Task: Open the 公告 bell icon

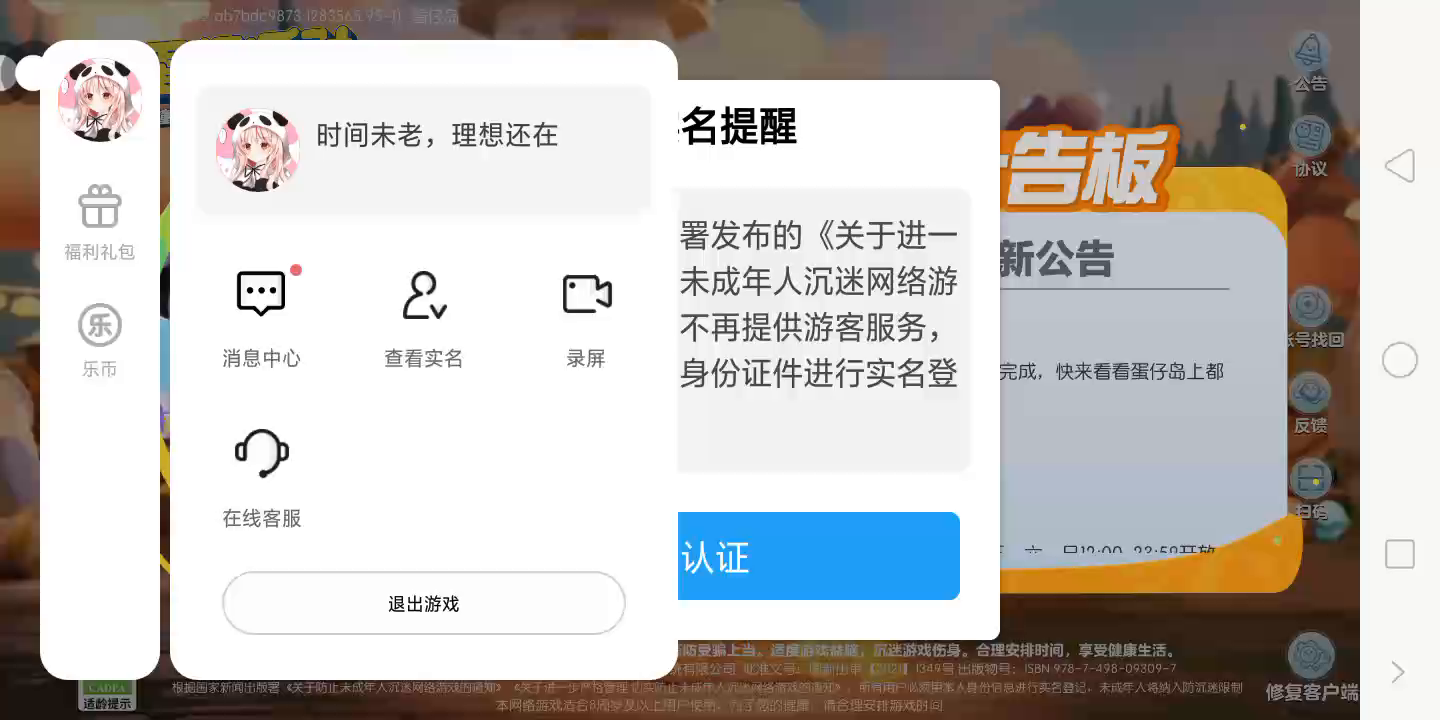Action: pos(1310,50)
